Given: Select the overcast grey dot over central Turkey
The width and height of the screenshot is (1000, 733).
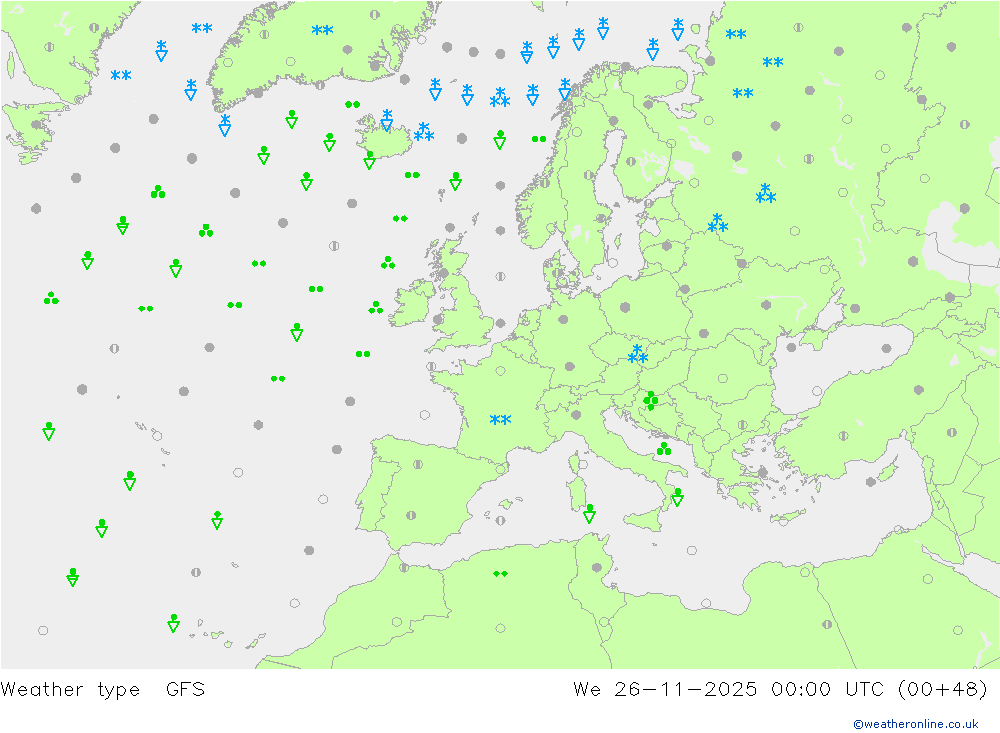Looking at the screenshot, I should click(919, 390).
